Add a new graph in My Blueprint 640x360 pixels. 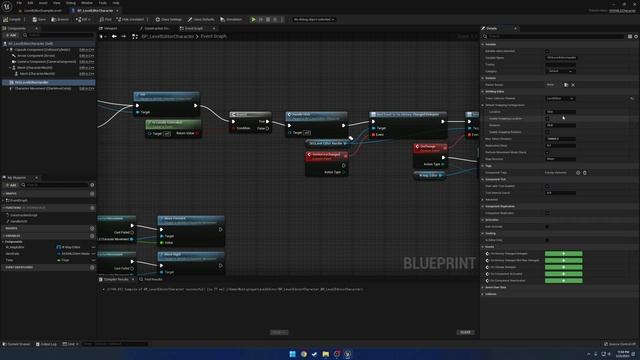coord(92,193)
